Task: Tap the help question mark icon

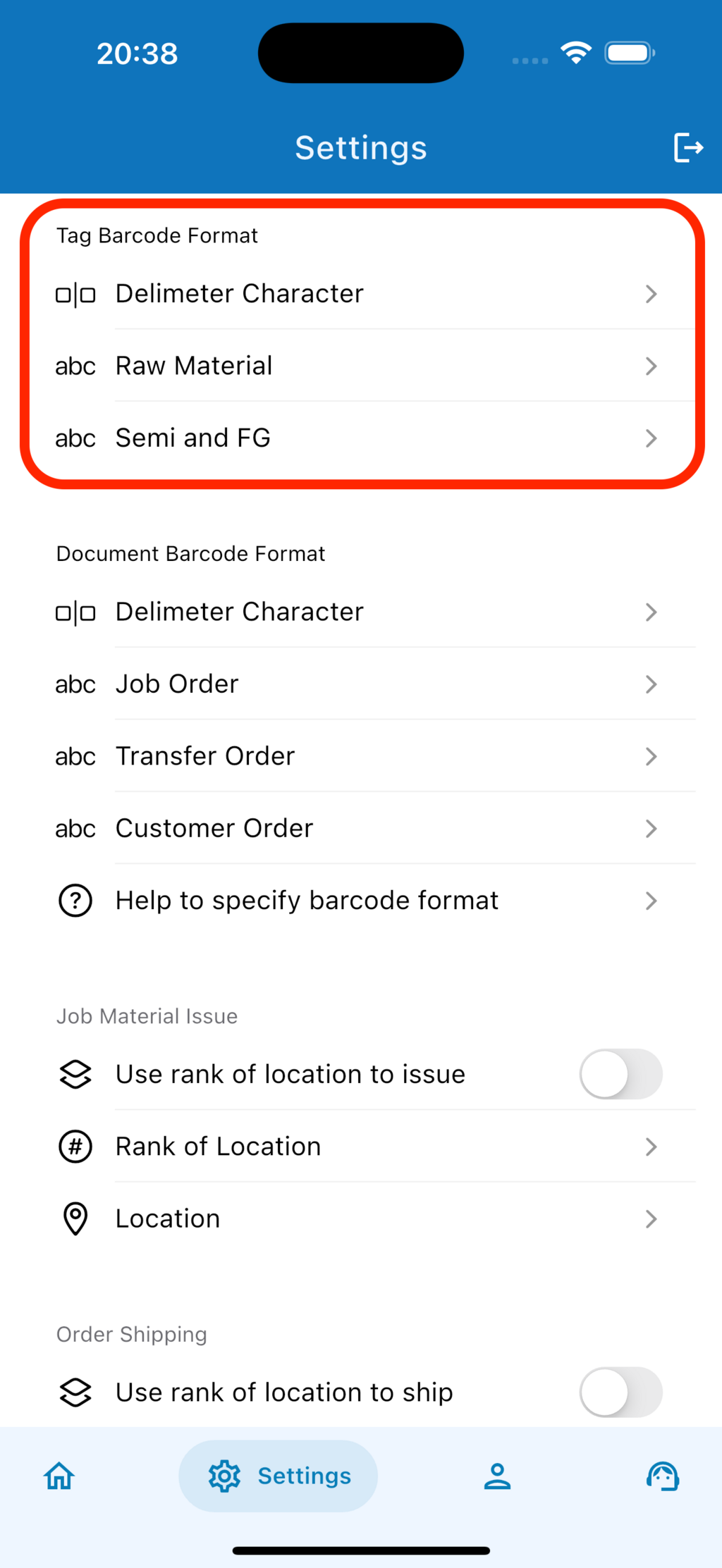Action: (x=75, y=901)
